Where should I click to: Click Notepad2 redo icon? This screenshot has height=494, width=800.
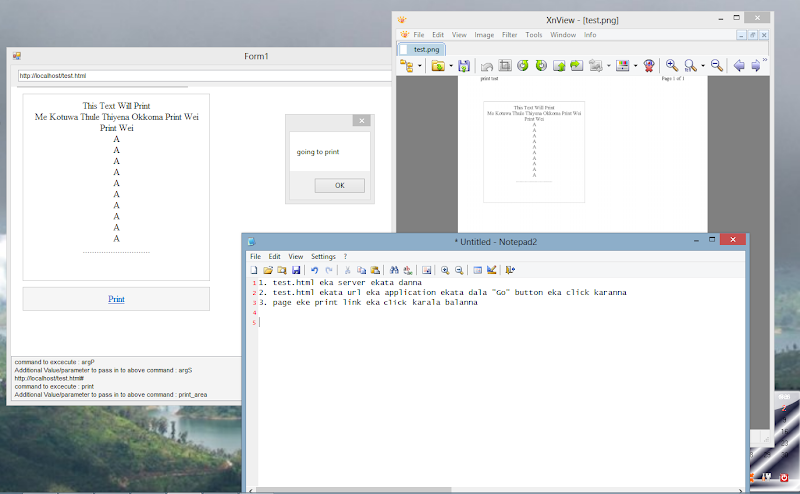coord(329,270)
